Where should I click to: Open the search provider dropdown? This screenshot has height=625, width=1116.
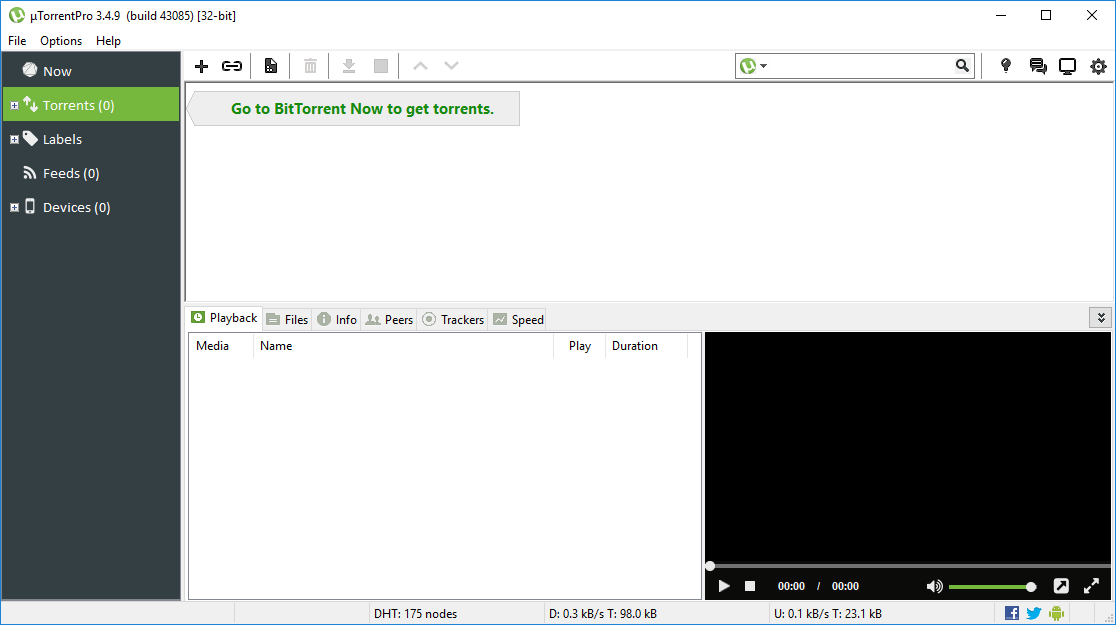[x=753, y=66]
